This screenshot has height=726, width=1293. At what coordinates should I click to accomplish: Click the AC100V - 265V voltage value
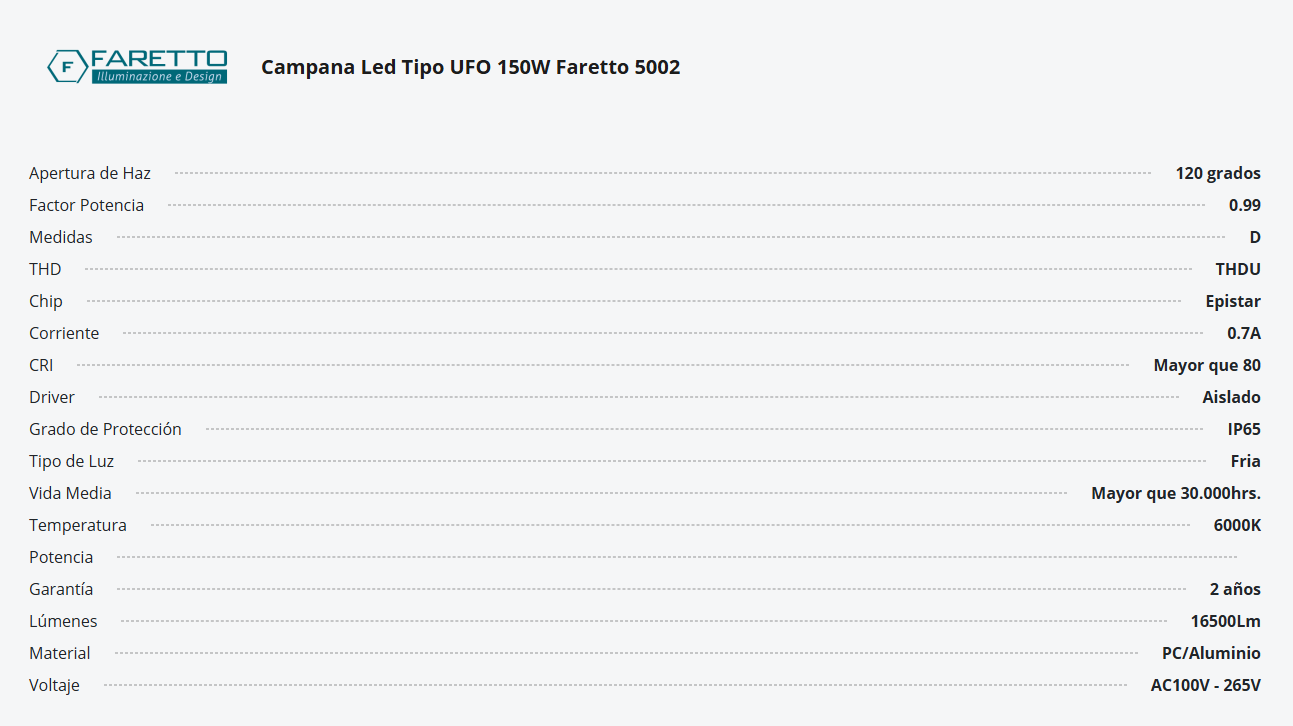pos(1205,685)
